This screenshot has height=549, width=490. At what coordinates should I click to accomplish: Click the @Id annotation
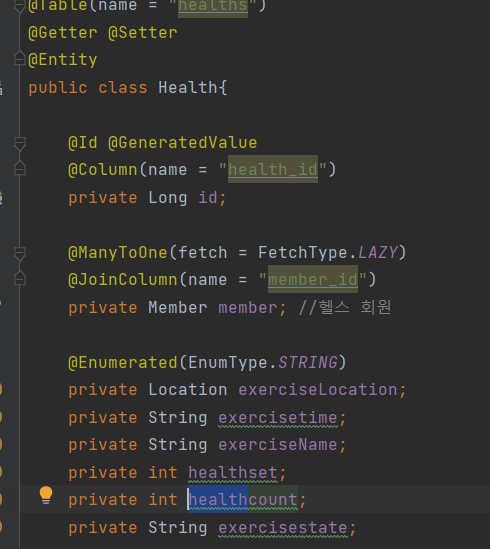point(83,143)
